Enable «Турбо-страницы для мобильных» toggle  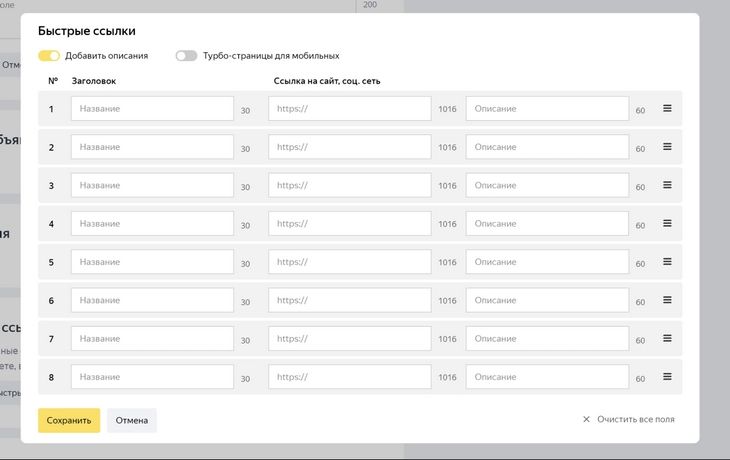186,56
